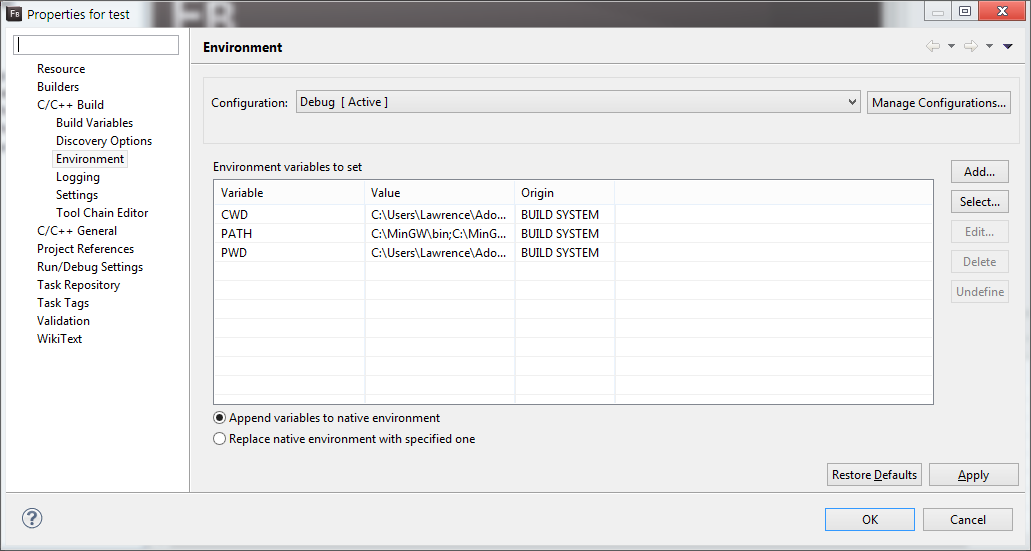This screenshot has width=1031, height=551.
Task: Open the Configuration dropdown showing Debug
Action: click(x=578, y=102)
